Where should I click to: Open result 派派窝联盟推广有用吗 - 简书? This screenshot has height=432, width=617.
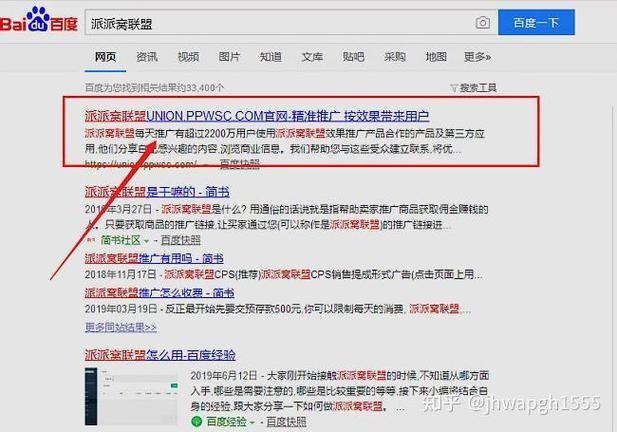click(x=154, y=258)
